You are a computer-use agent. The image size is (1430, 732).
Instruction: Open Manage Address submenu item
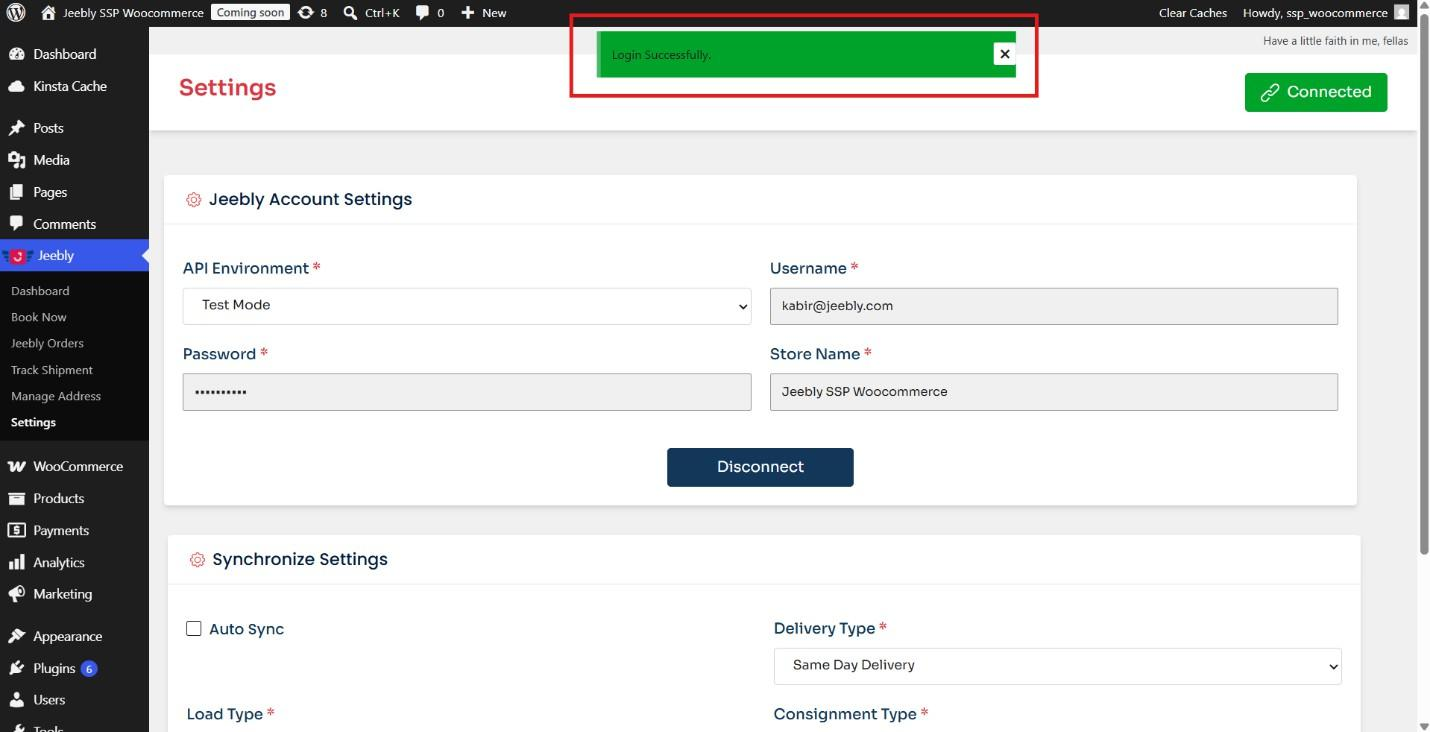pos(56,396)
